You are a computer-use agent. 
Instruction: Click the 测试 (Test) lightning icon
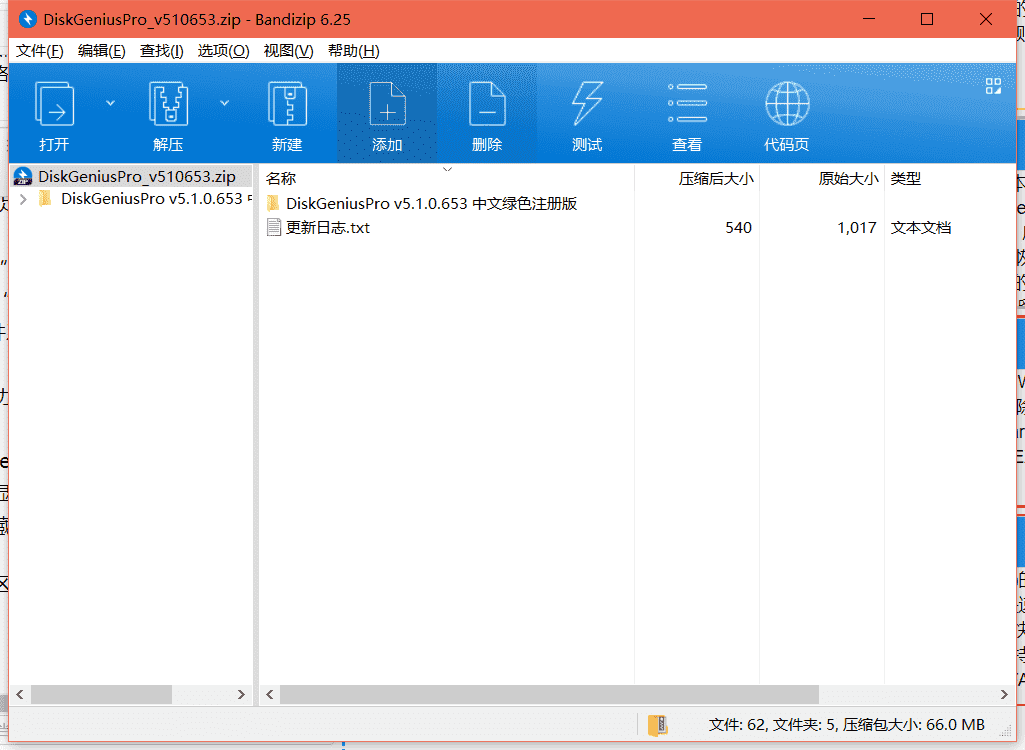tap(587, 104)
